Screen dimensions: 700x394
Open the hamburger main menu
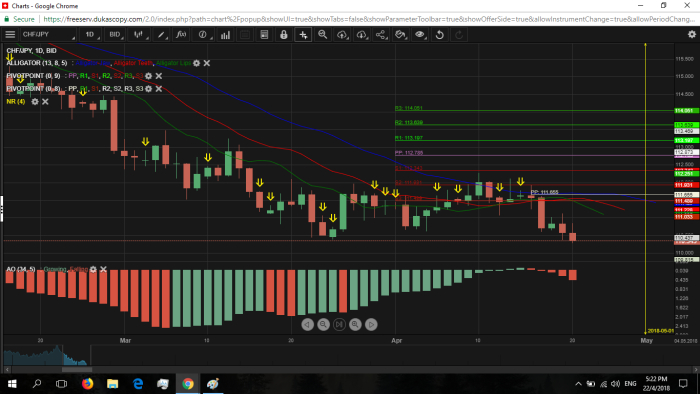click(x=10, y=34)
